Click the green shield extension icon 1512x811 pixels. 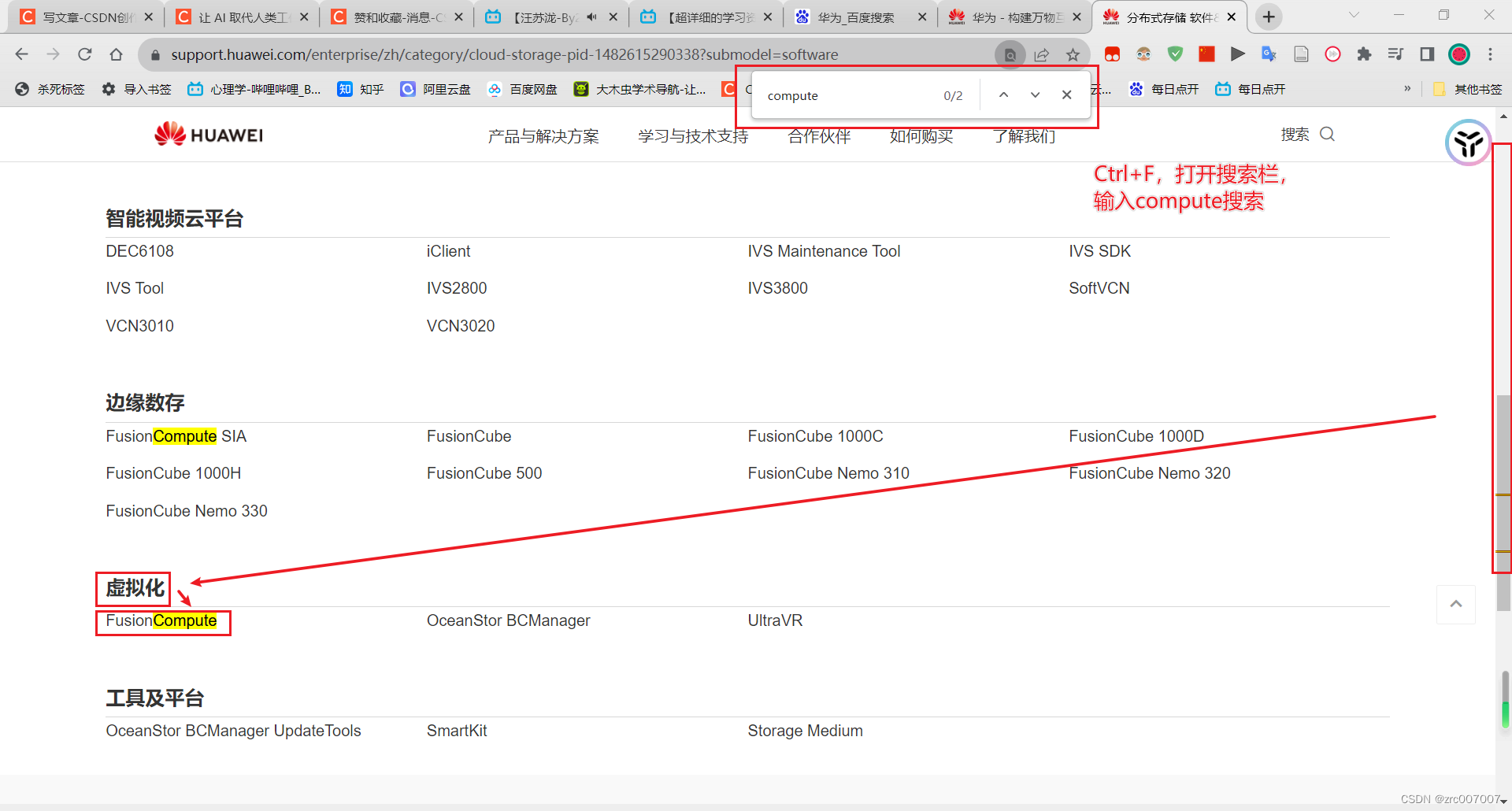pyautogui.click(x=1175, y=54)
